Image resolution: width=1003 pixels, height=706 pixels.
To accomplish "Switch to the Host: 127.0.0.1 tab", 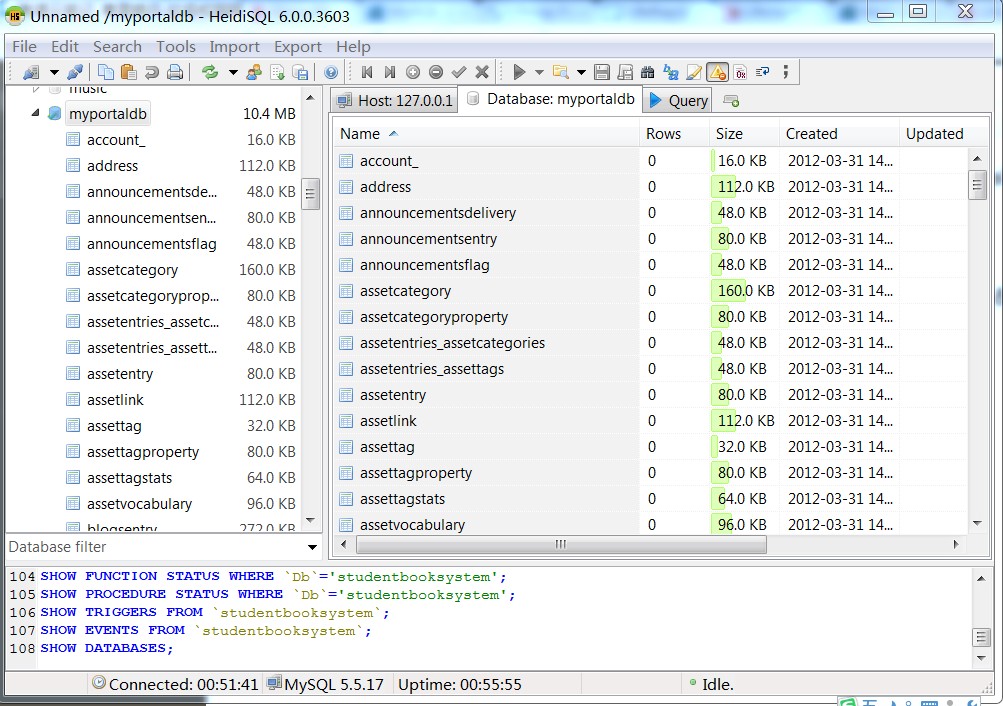I will click(394, 100).
